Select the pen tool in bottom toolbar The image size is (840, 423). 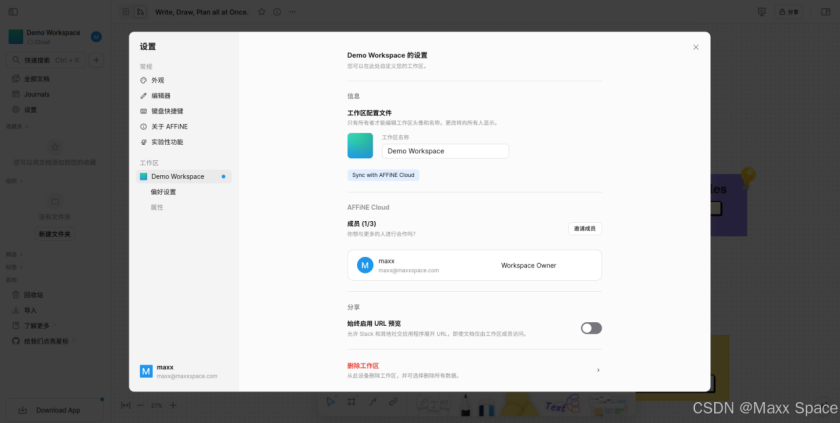tap(465, 405)
